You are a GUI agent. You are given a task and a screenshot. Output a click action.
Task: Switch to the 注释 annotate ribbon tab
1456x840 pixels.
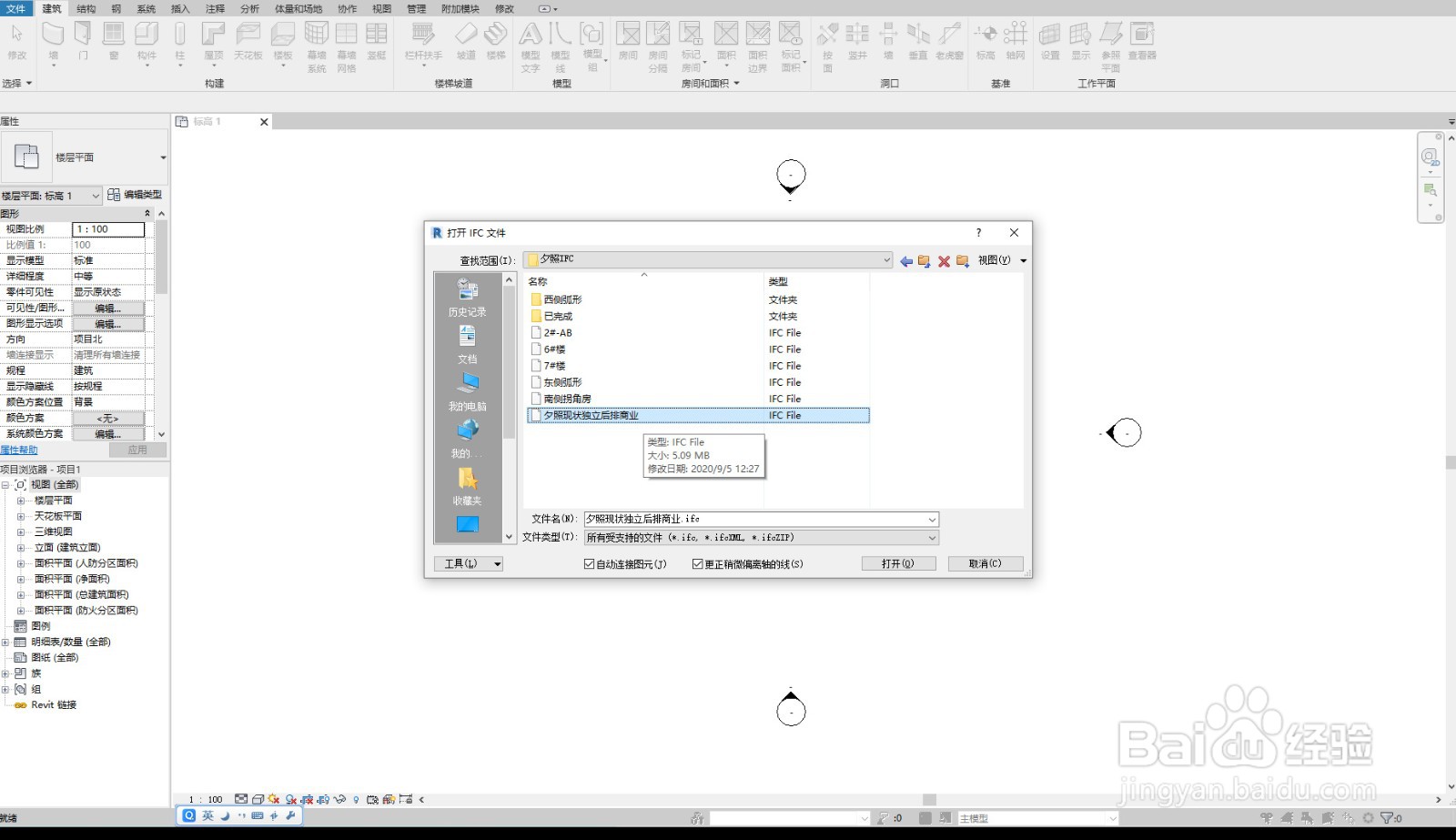click(215, 8)
